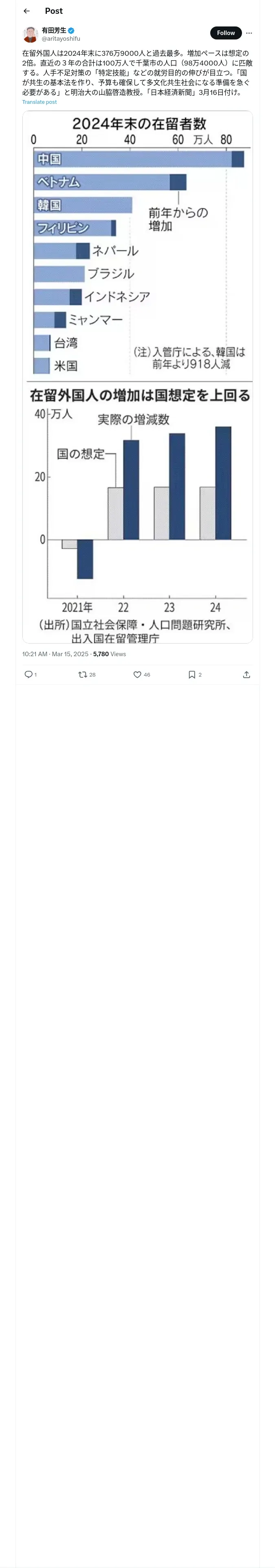Click the Post page heading
Viewport: 275px width, 1568px height.
click(54, 11)
